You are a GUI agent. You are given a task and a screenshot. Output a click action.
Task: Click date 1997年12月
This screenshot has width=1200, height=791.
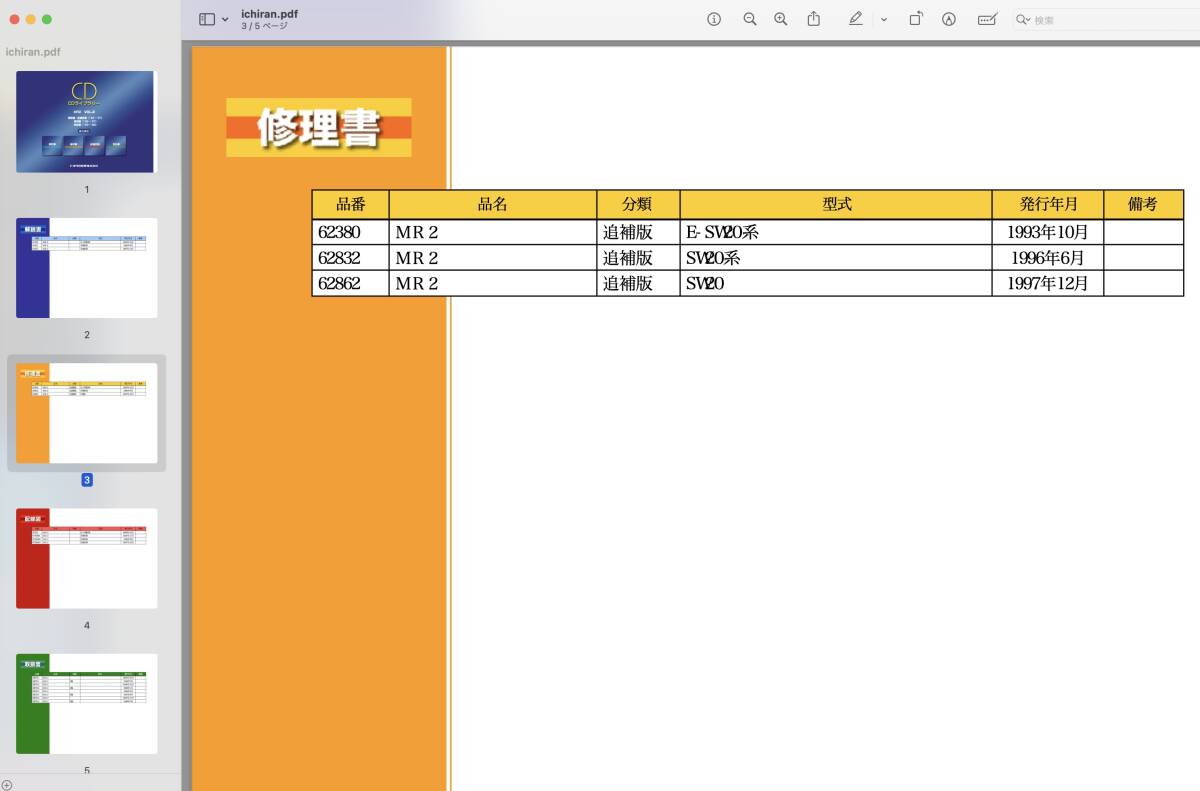click(1048, 284)
